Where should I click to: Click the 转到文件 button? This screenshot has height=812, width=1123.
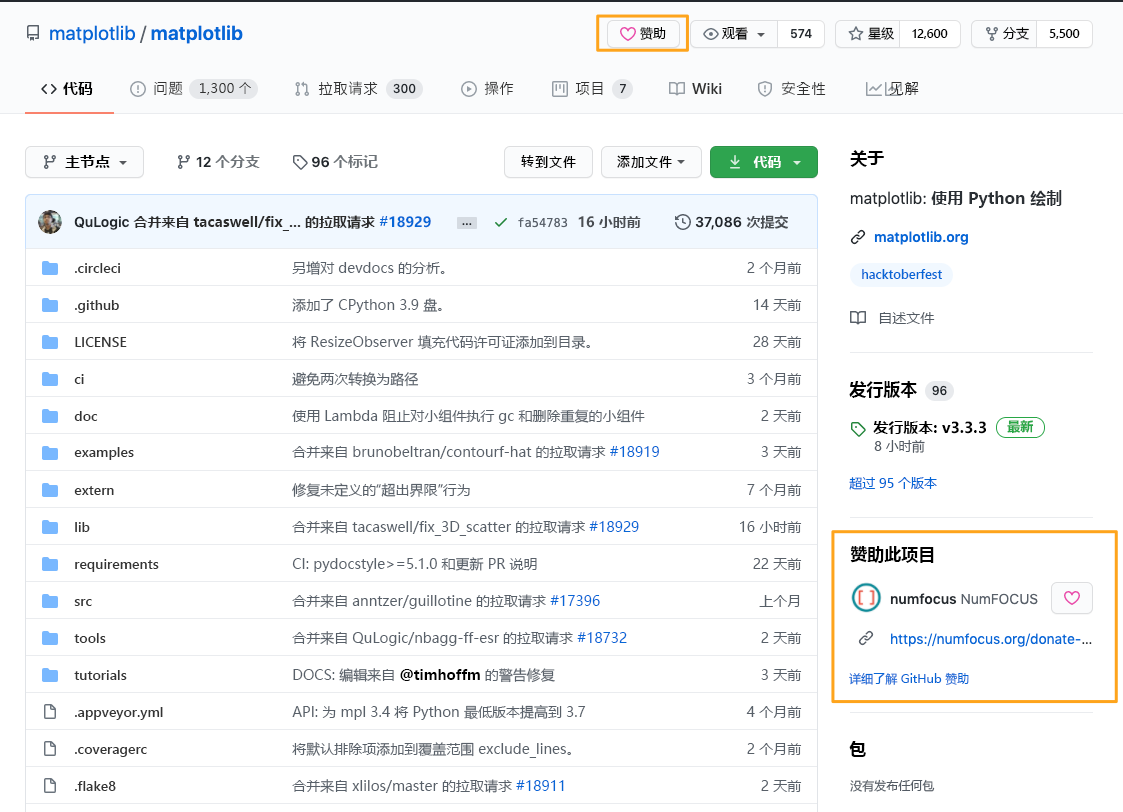pos(548,161)
